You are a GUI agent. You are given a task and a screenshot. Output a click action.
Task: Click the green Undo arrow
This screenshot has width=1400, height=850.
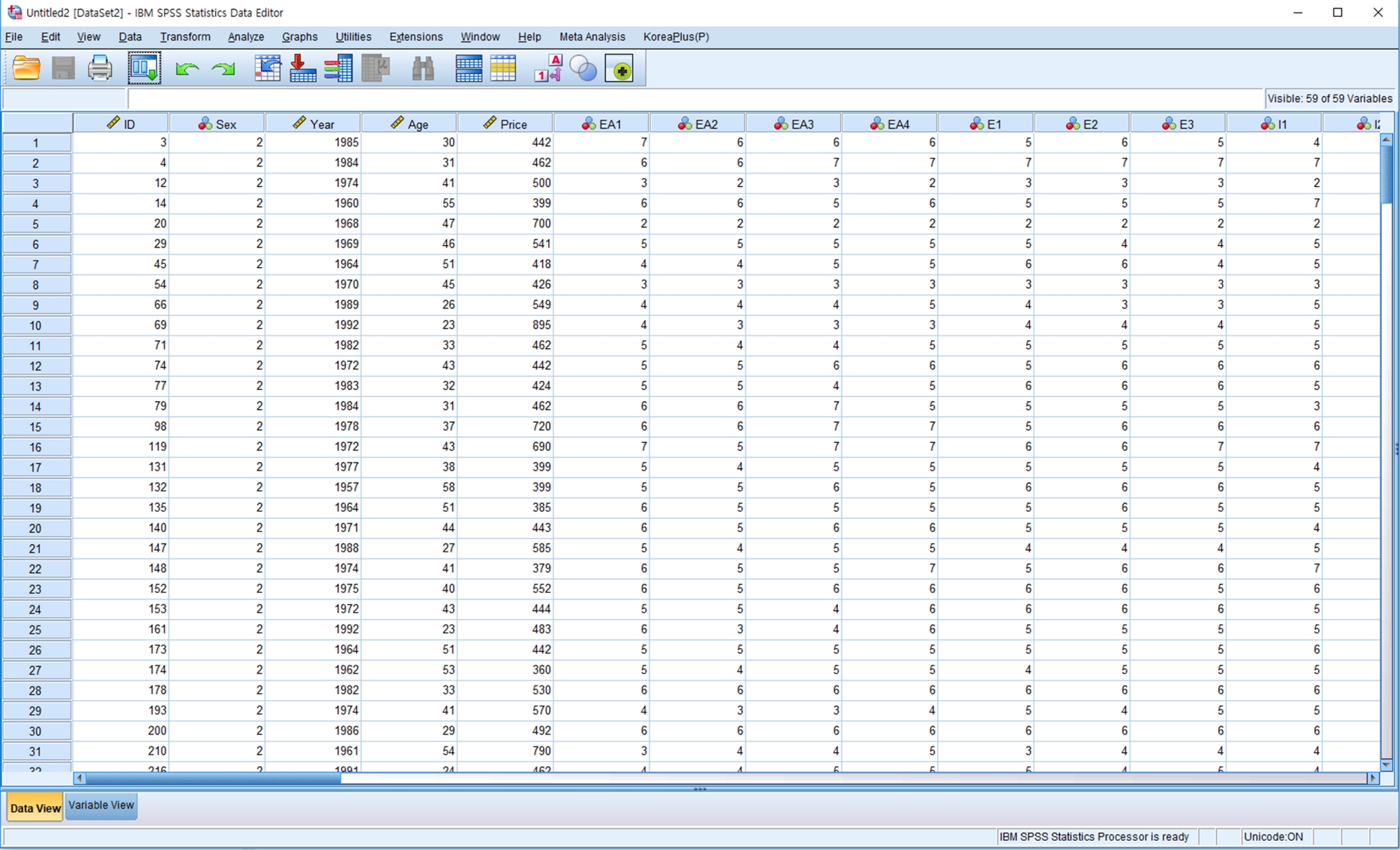tap(187, 69)
